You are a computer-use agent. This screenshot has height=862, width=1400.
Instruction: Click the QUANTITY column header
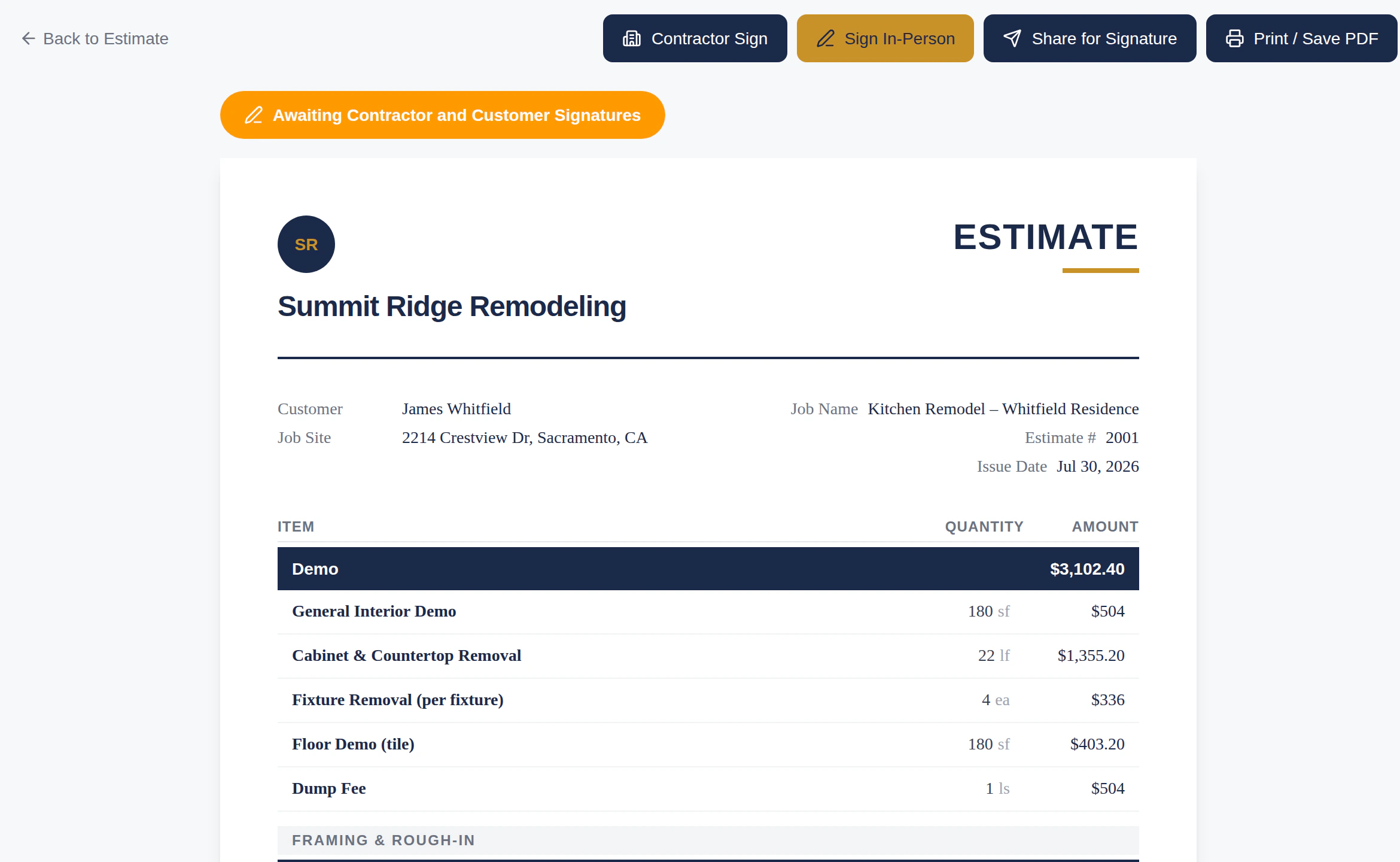(985, 527)
